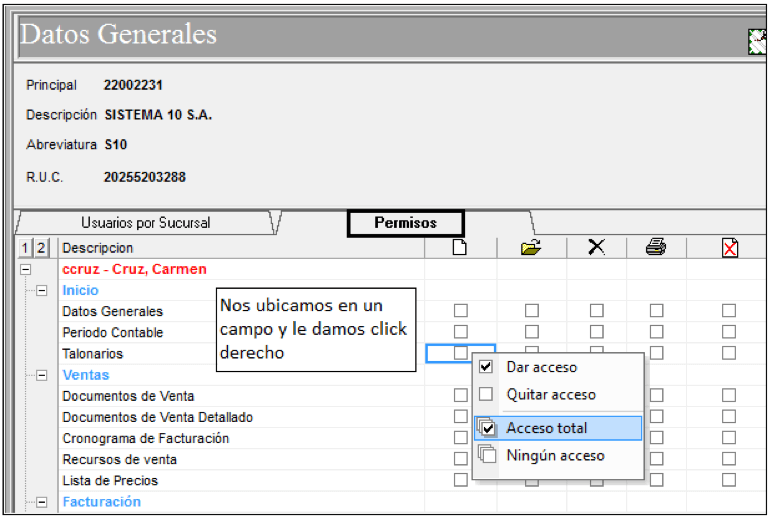This screenshot has height=519, width=772.
Task: Click the level 2 outline button
Action: tap(41, 248)
